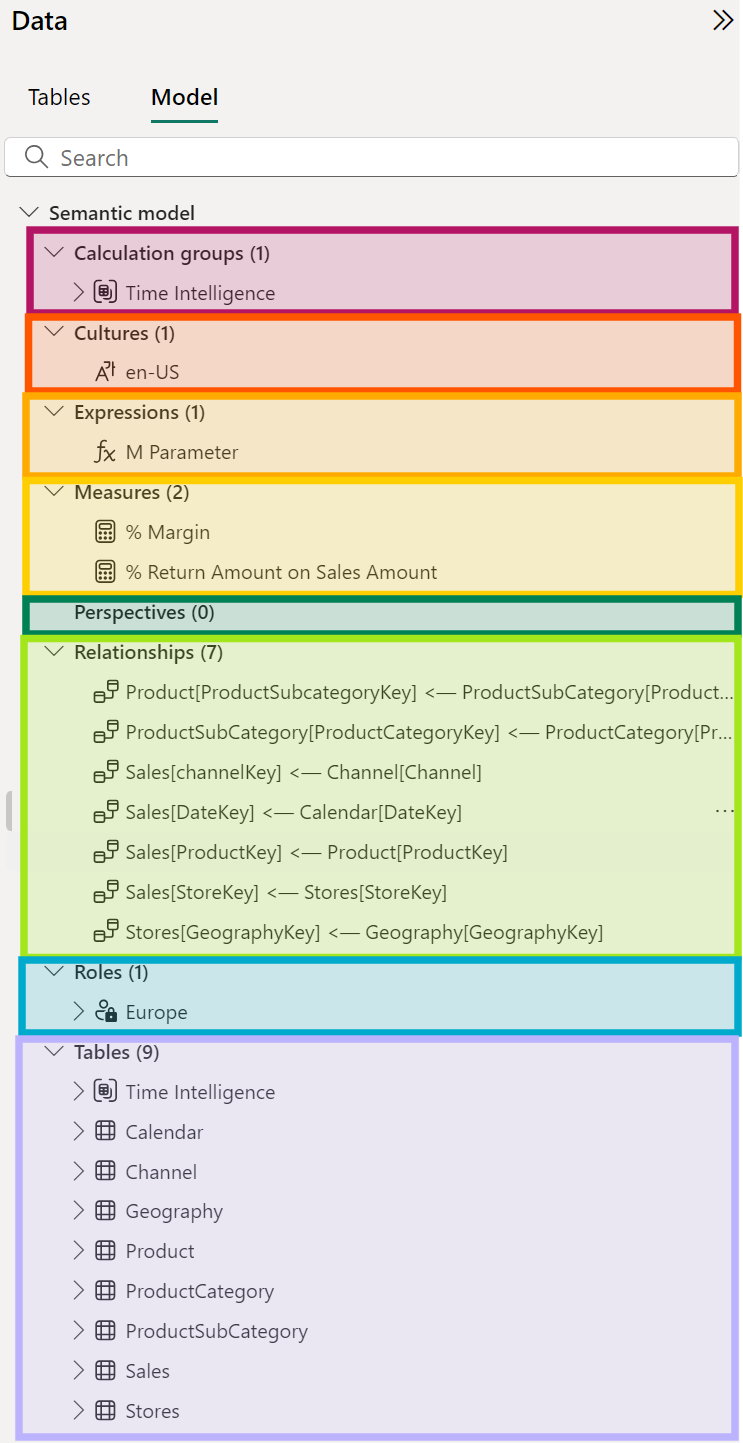Expand the ProductCategory table node
The height and width of the screenshot is (1443, 743).
[80, 1291]
